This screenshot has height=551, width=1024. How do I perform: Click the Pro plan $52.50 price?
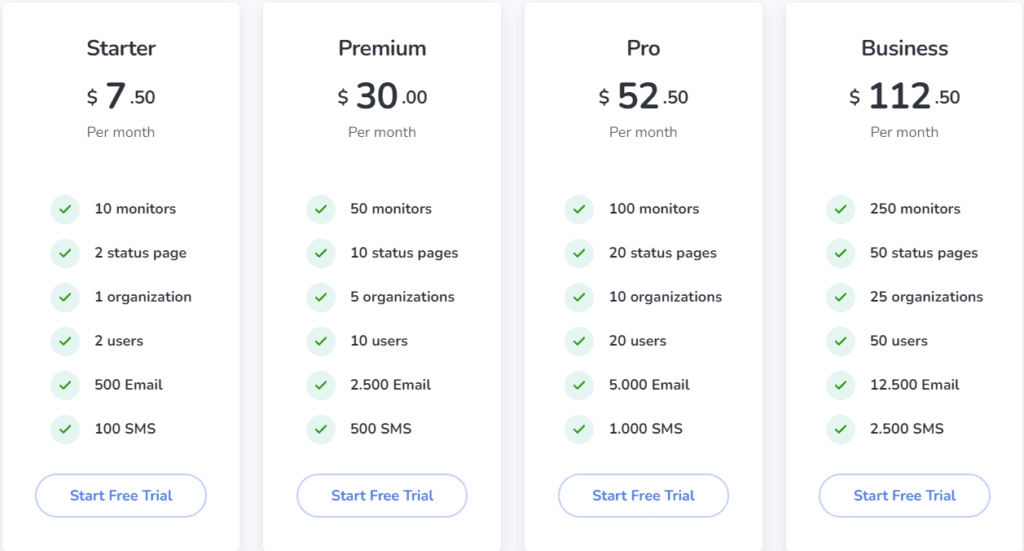point(643,97)
